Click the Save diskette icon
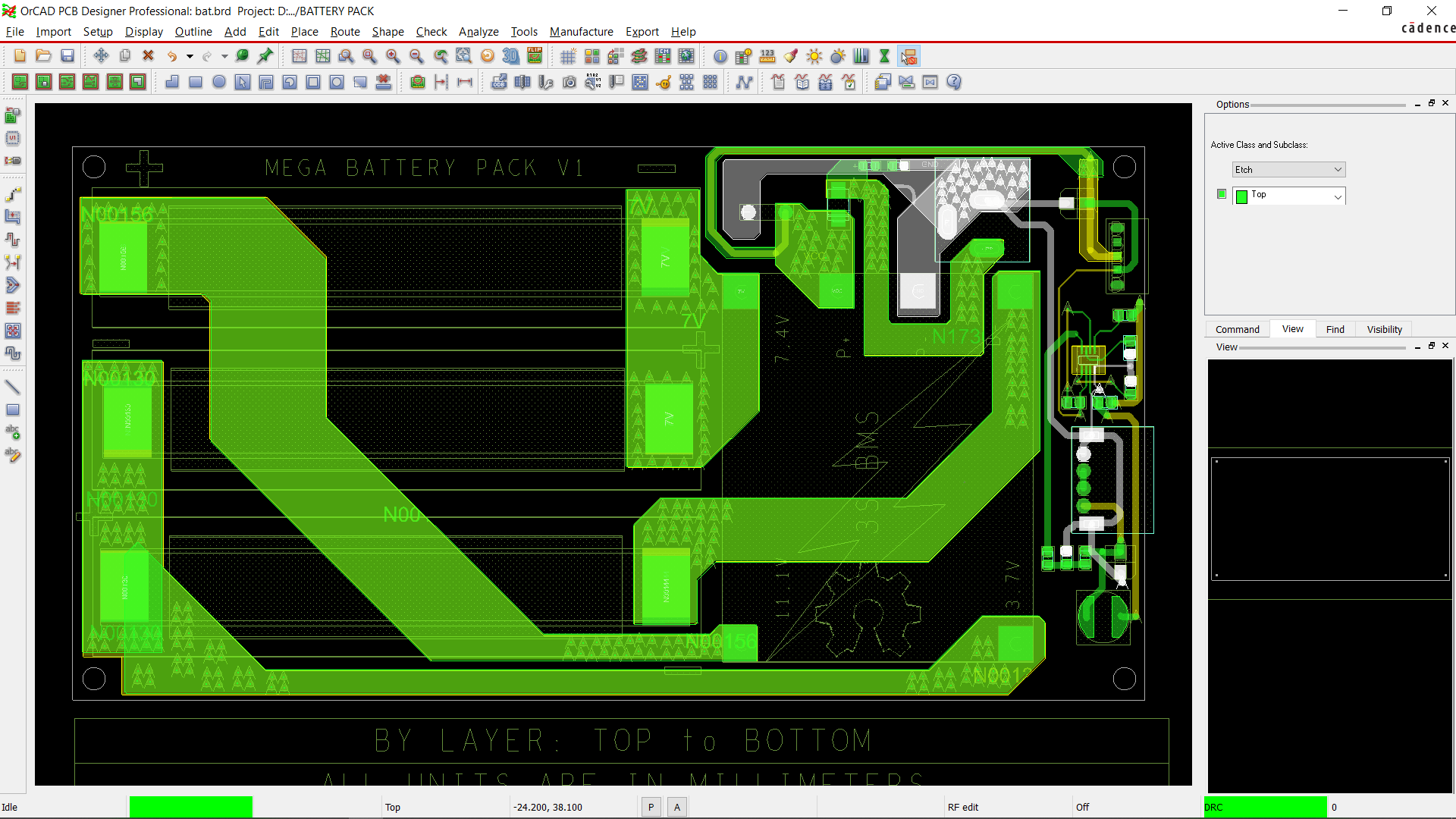 tap(67, 56)
